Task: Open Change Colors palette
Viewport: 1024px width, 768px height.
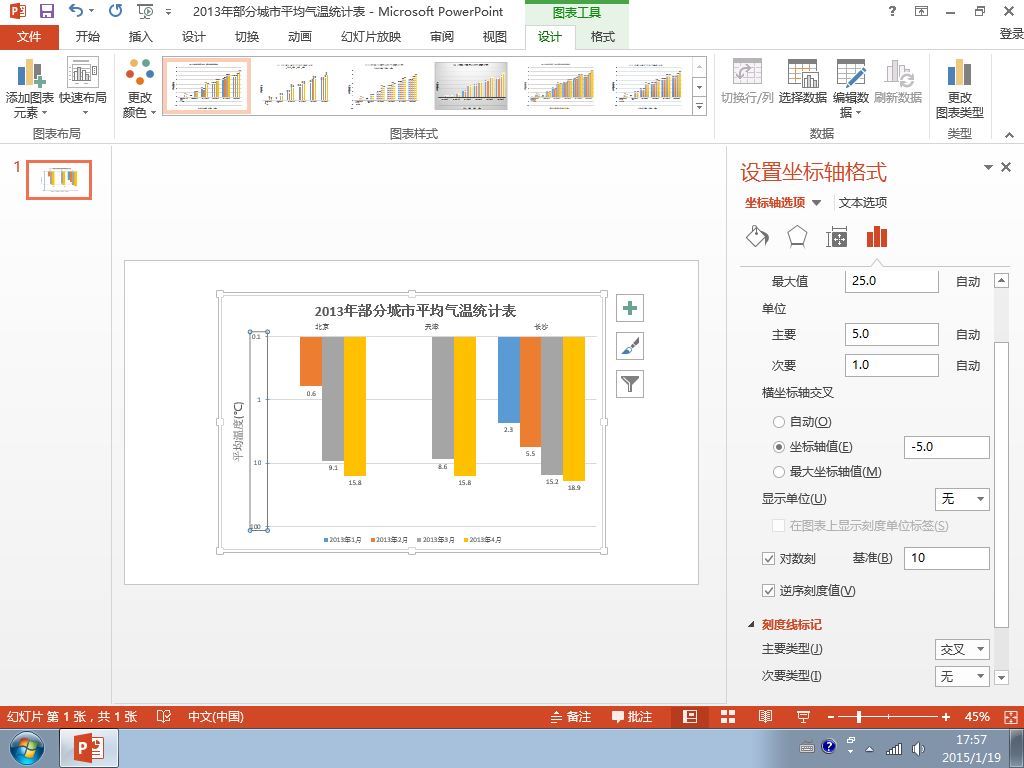Action: coord(140,88)
